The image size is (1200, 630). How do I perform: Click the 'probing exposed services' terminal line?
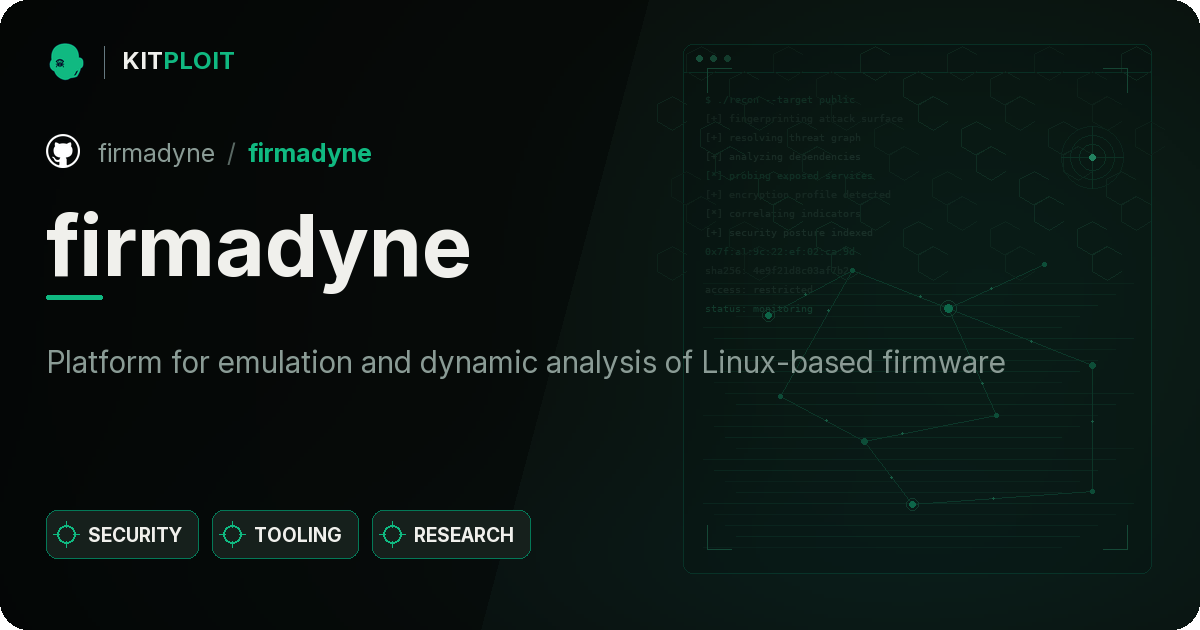point(789,176)
